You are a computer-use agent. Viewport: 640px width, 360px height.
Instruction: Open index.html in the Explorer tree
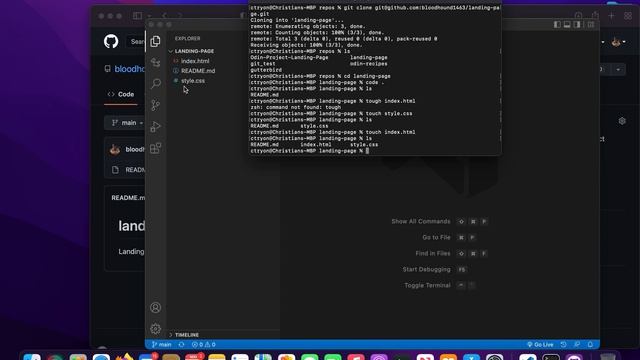coord(195,61)
